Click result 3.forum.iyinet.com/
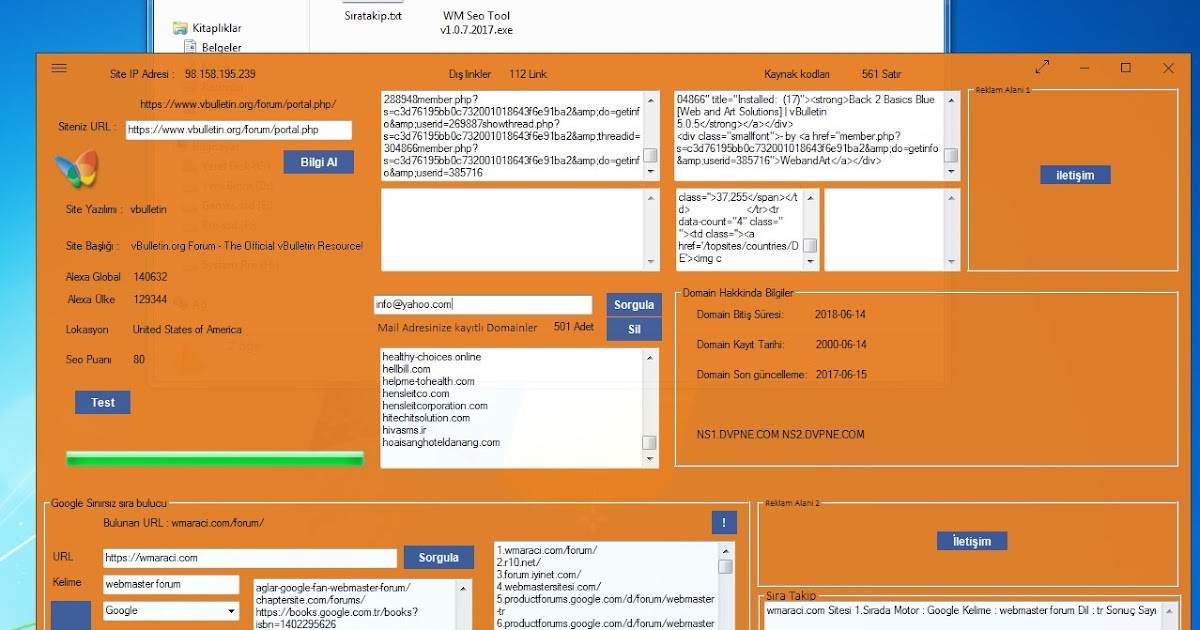 (x=539, y=575)
